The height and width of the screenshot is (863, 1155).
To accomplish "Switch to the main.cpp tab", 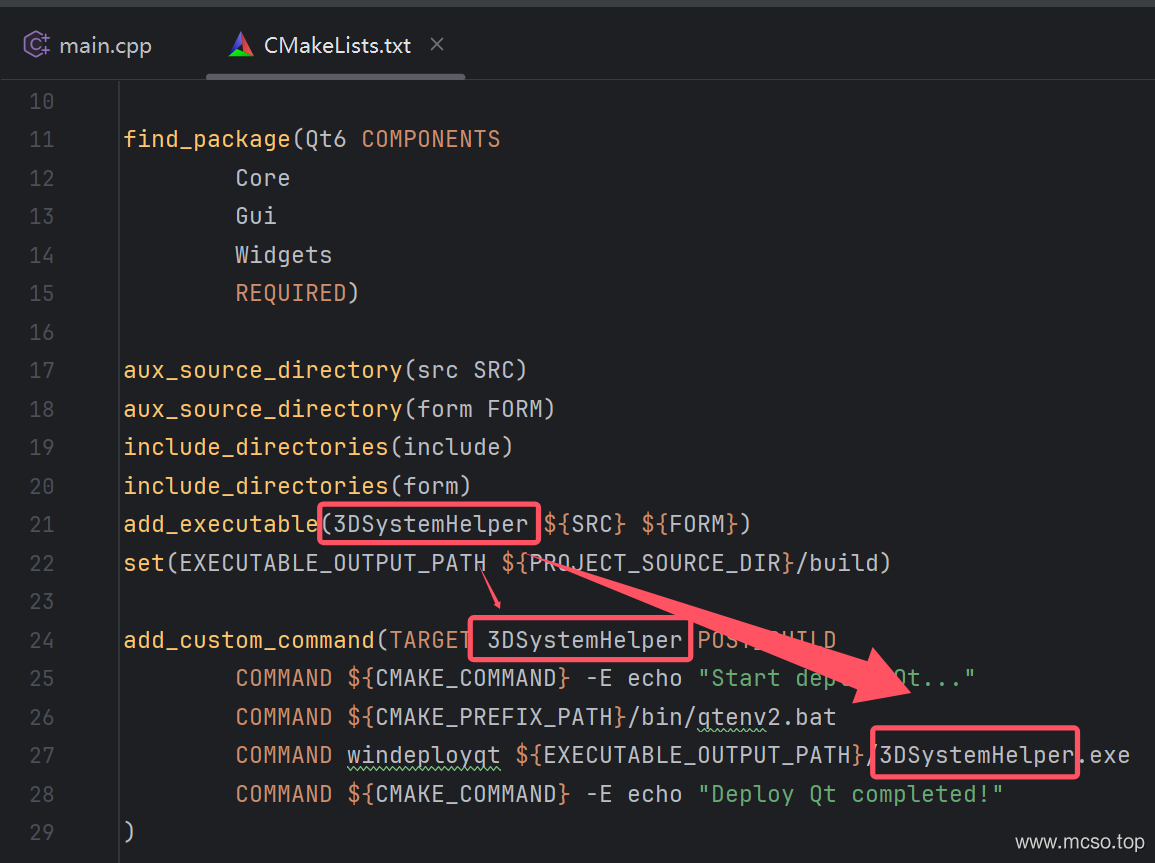I will tap(88, 46).
